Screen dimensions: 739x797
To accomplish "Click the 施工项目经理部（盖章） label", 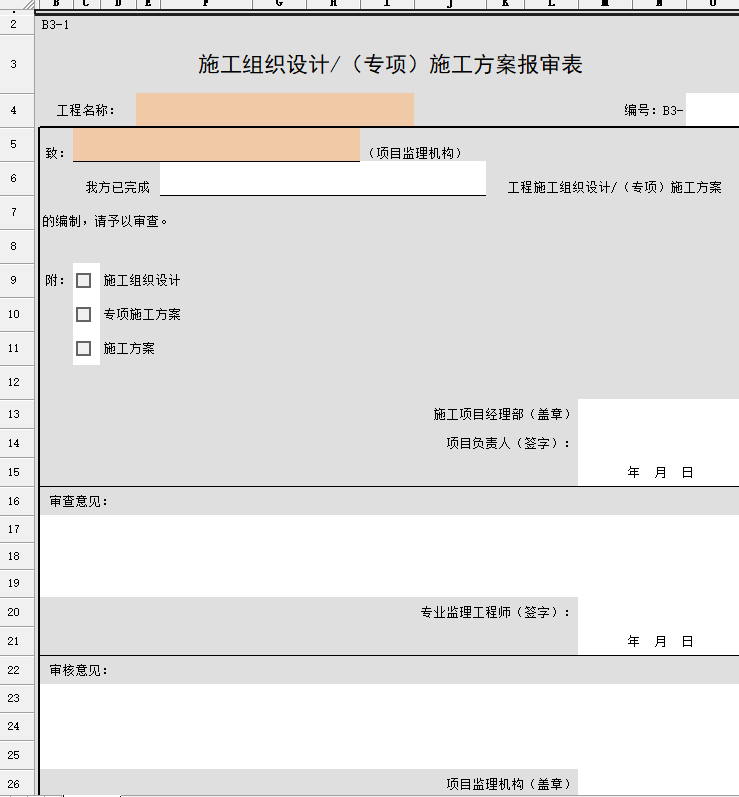I will (503, 414).
